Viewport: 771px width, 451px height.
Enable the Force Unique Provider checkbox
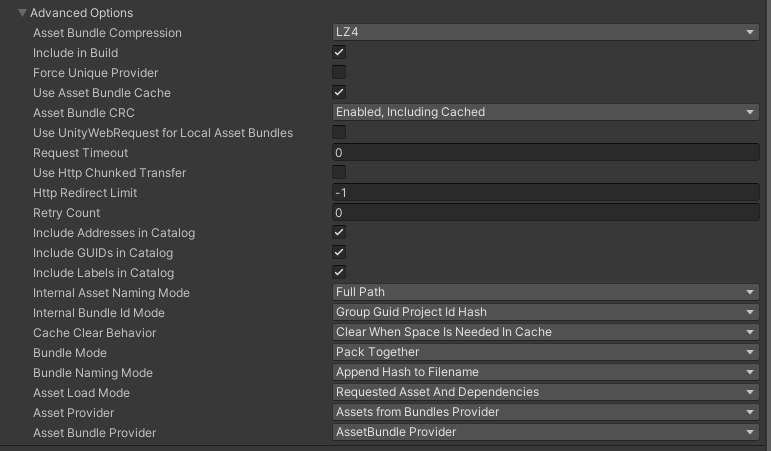[339, 73]
